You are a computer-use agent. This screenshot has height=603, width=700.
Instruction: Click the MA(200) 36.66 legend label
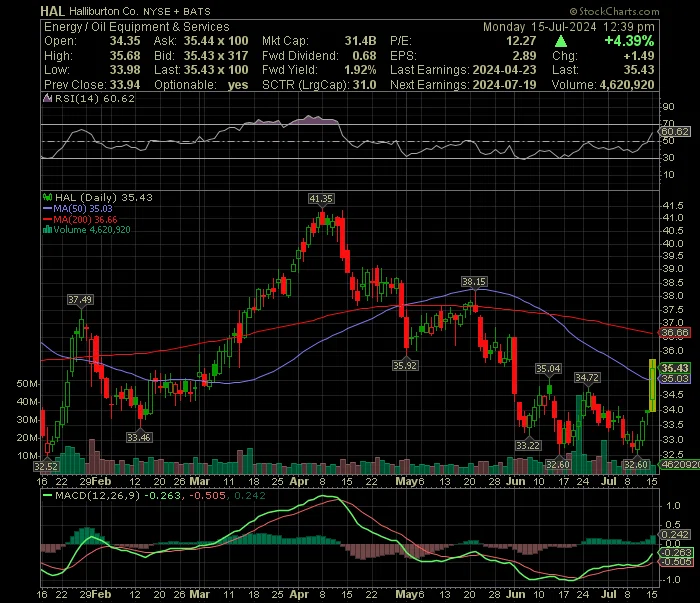[x=85, y=220]
